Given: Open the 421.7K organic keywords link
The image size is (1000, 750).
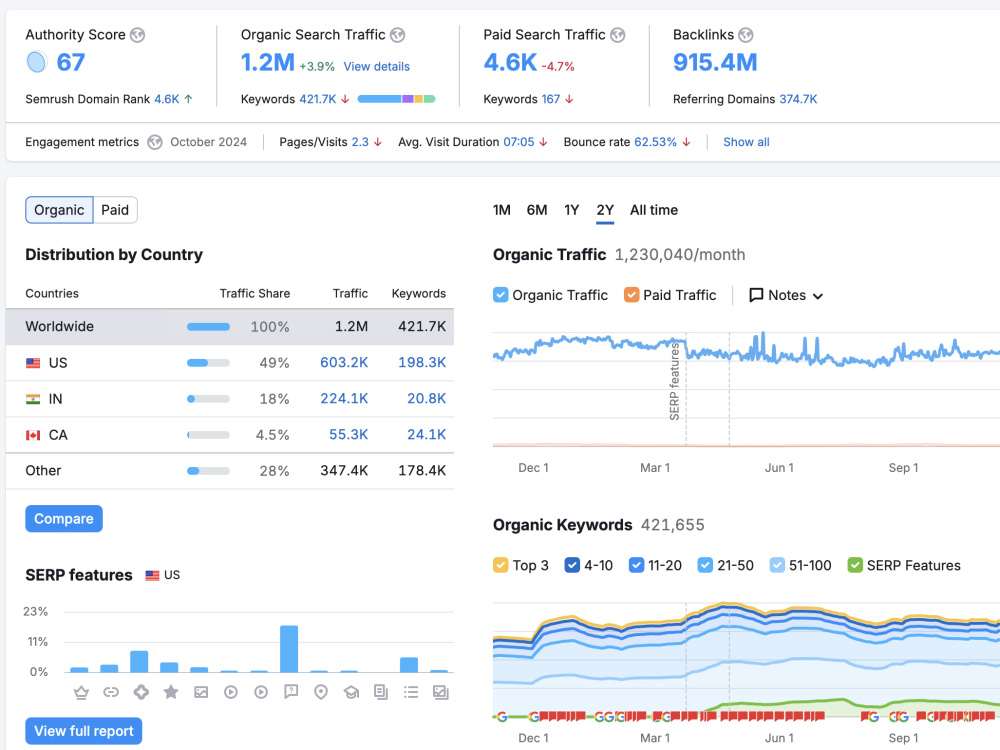Looking at the screenshot, I should click(x=318, y=99).
